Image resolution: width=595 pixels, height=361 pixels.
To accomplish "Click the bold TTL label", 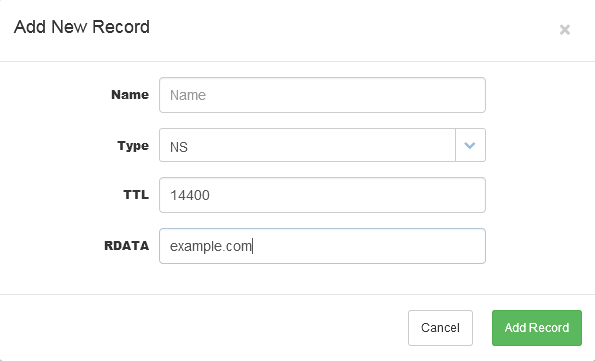I will 136,195.
